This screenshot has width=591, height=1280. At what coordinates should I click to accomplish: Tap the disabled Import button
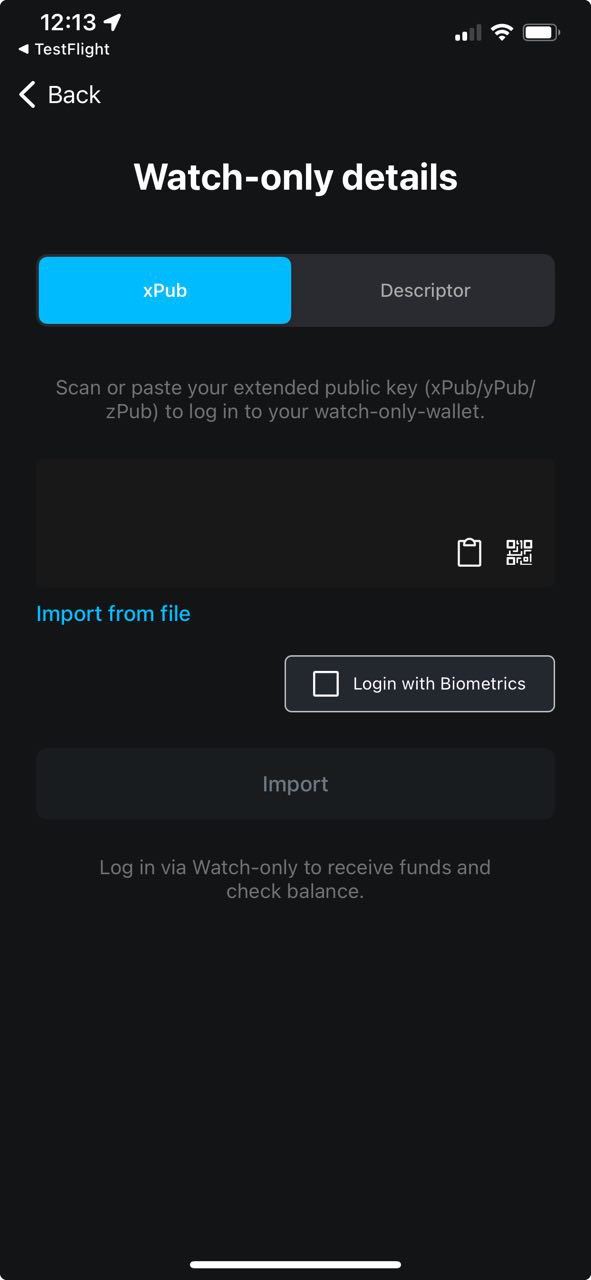pyautogui.click(x=295, y=784)
